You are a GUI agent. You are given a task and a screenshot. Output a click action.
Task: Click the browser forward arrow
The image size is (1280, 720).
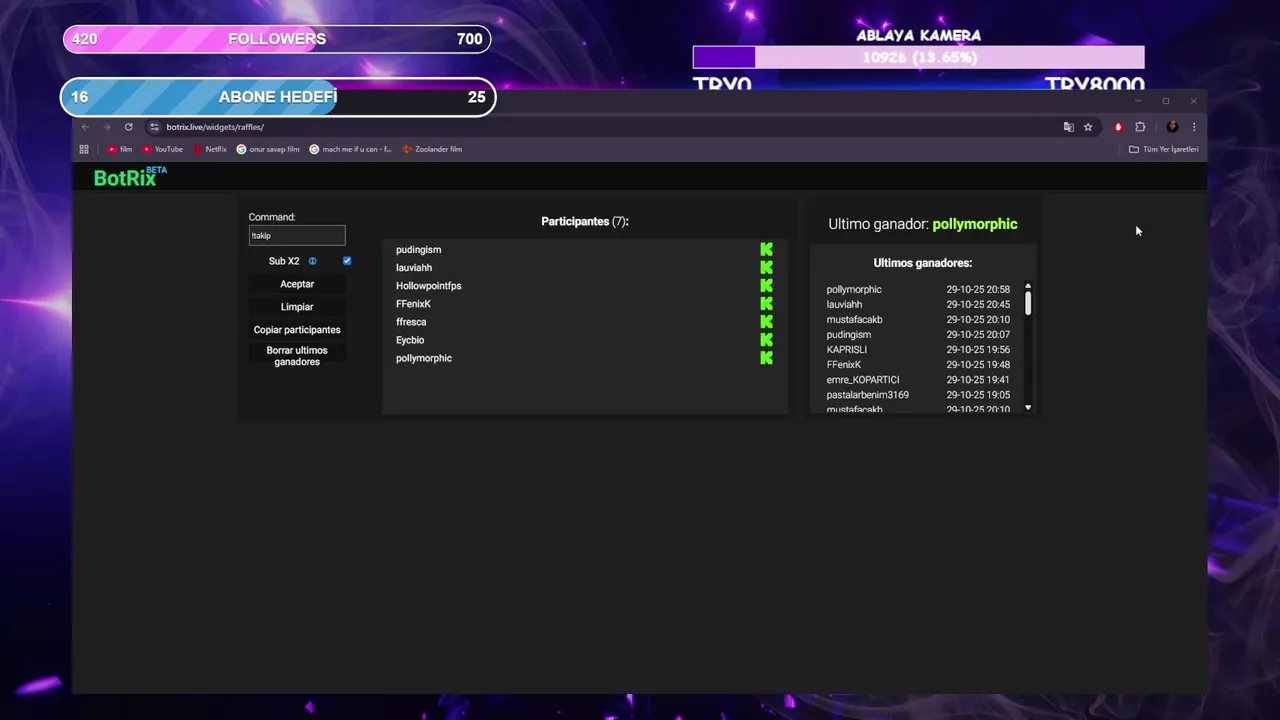pyautogui.click(x=106, y=127)
